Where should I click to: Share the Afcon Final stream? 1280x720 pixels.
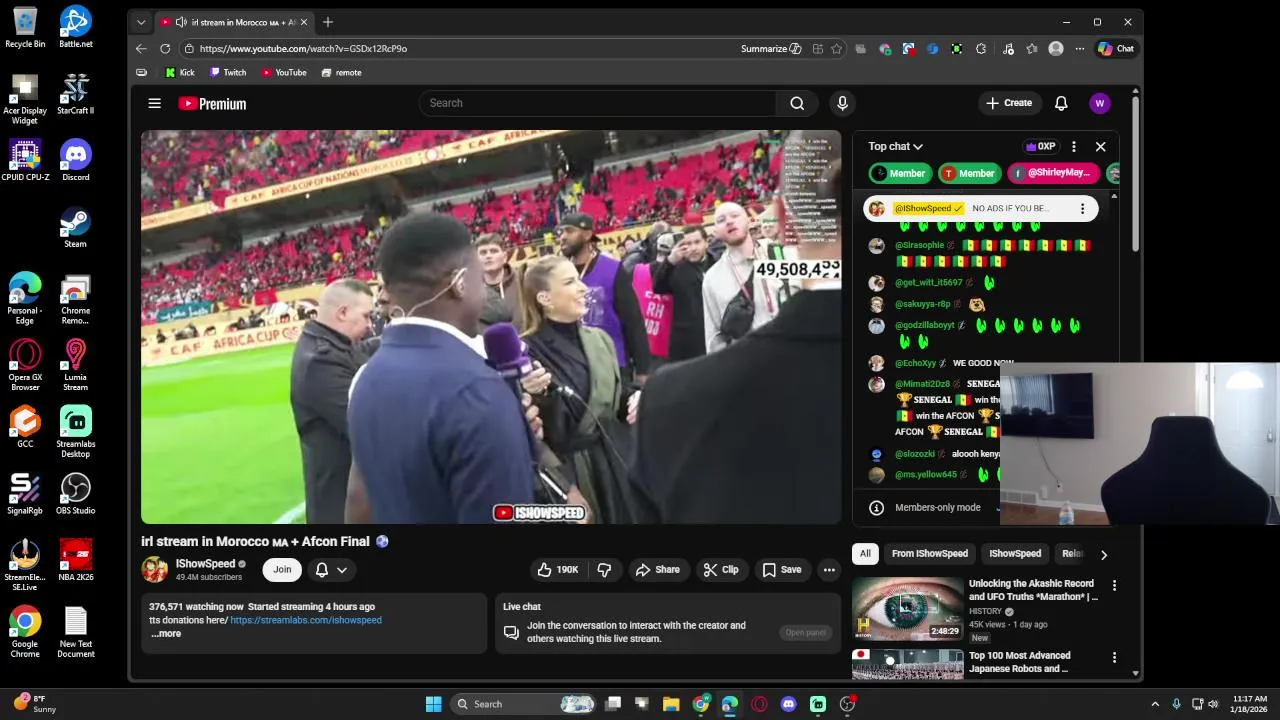click(x=657, y=570)
